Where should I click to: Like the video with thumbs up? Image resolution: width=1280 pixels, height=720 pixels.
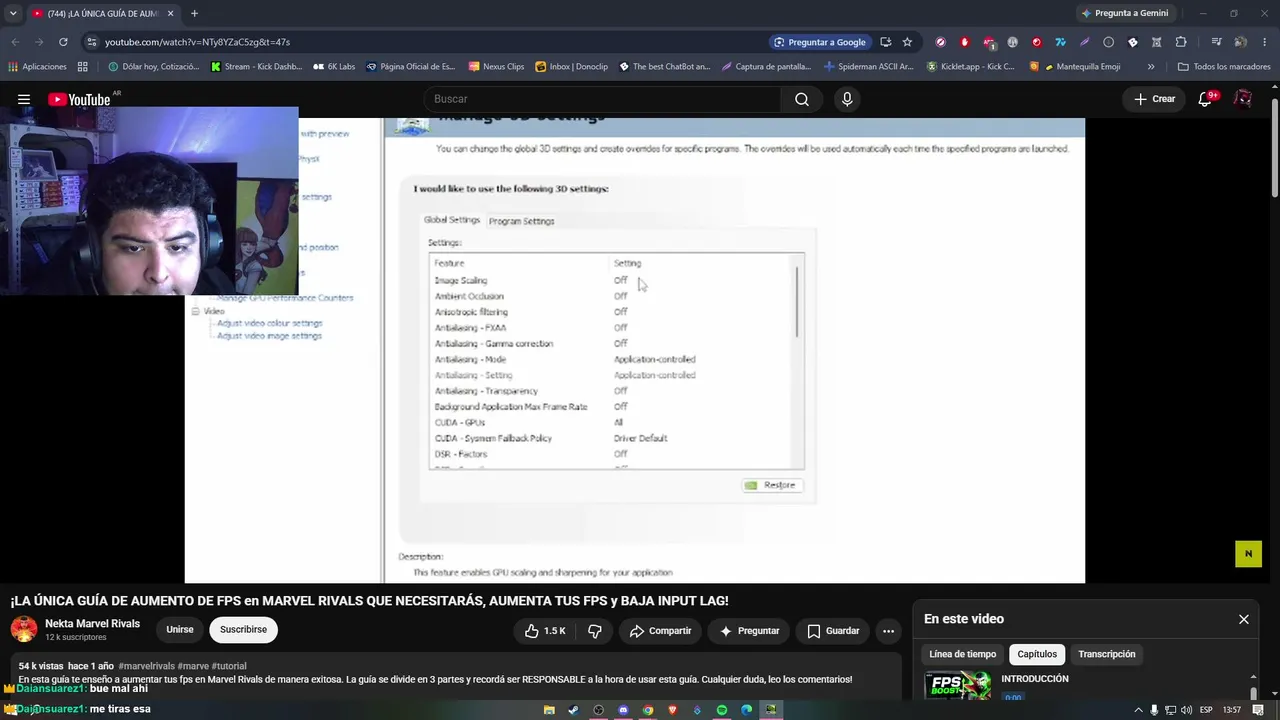pyautogui.click(x=545, y=631)
